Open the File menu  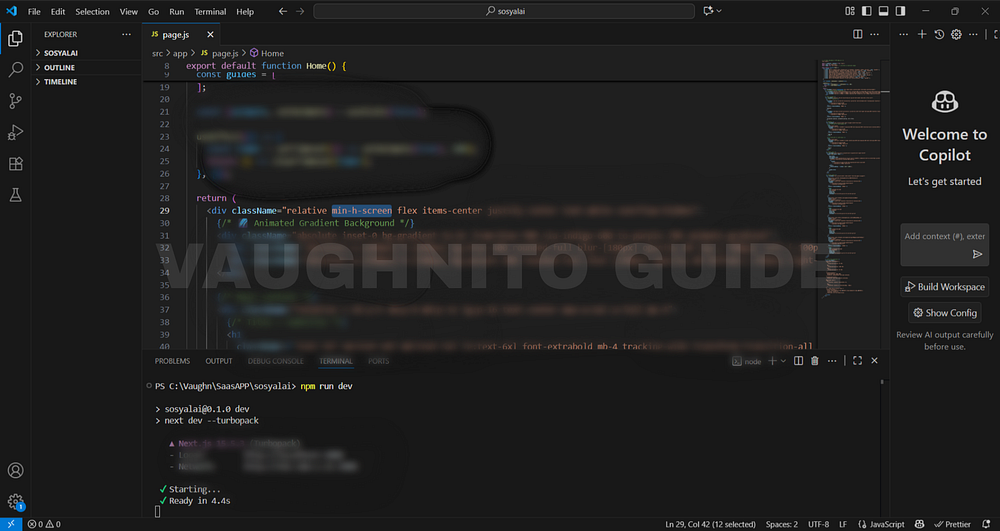[x=34, y=11]
